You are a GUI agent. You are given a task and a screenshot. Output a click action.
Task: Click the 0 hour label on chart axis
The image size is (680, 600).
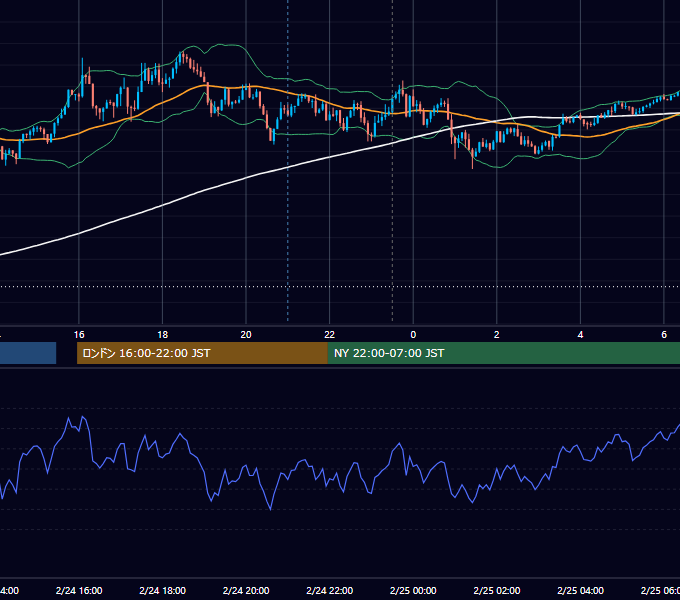413,335
